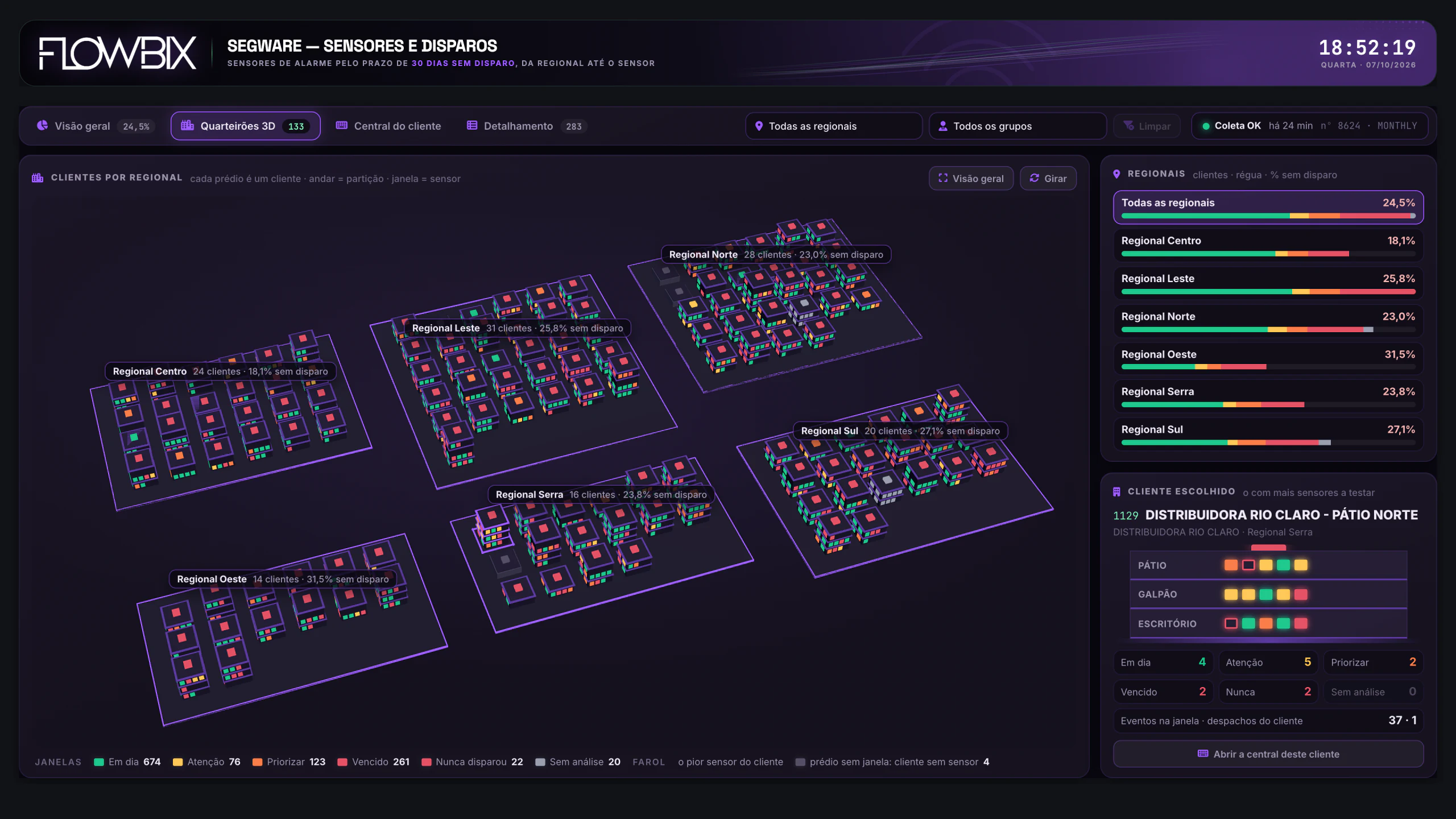Click the buildings icon on Quarteirões 3D

click(x=187, y=125)
